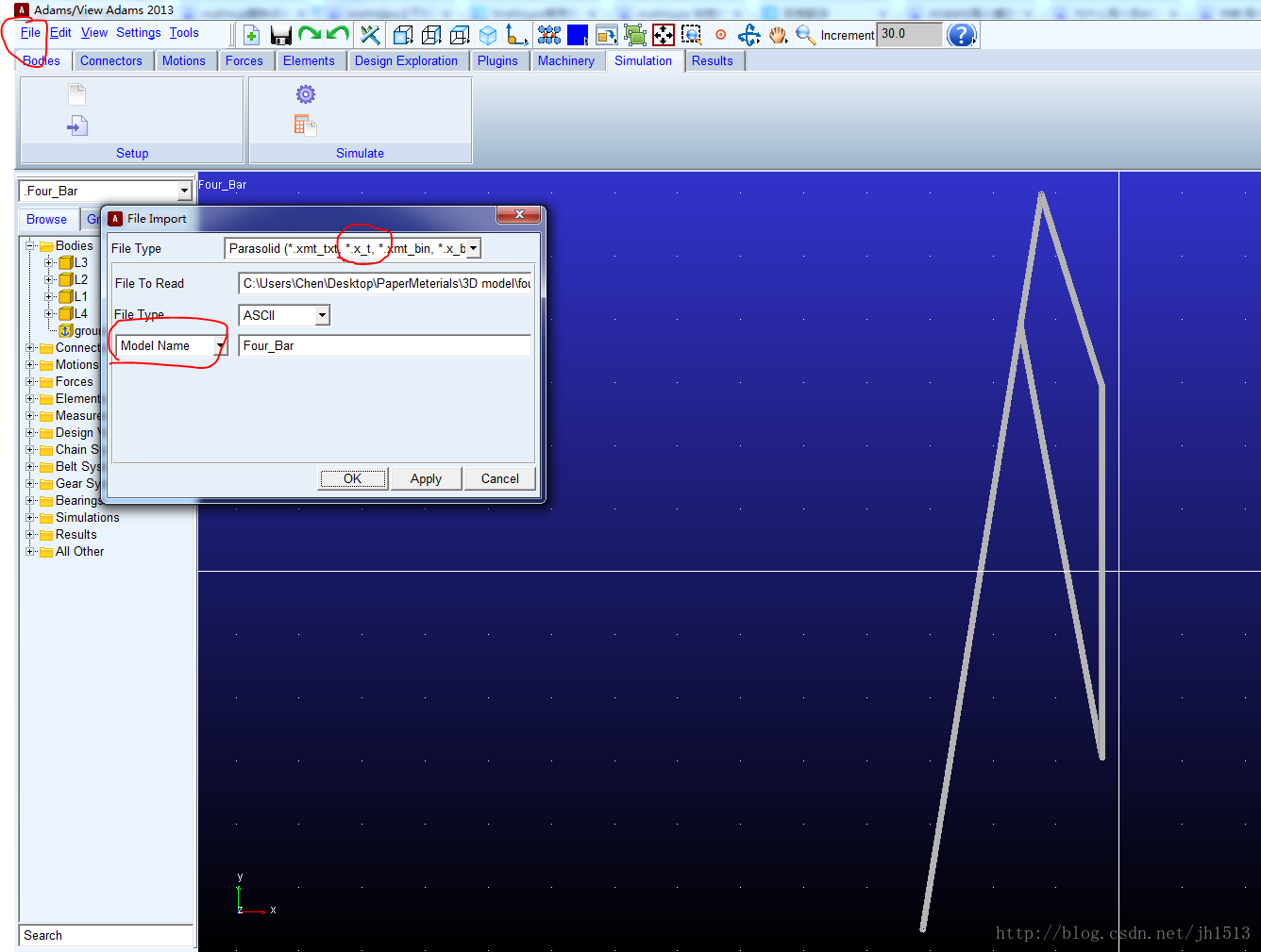Switch to the Forces ribbon tab

pos(244,60)
